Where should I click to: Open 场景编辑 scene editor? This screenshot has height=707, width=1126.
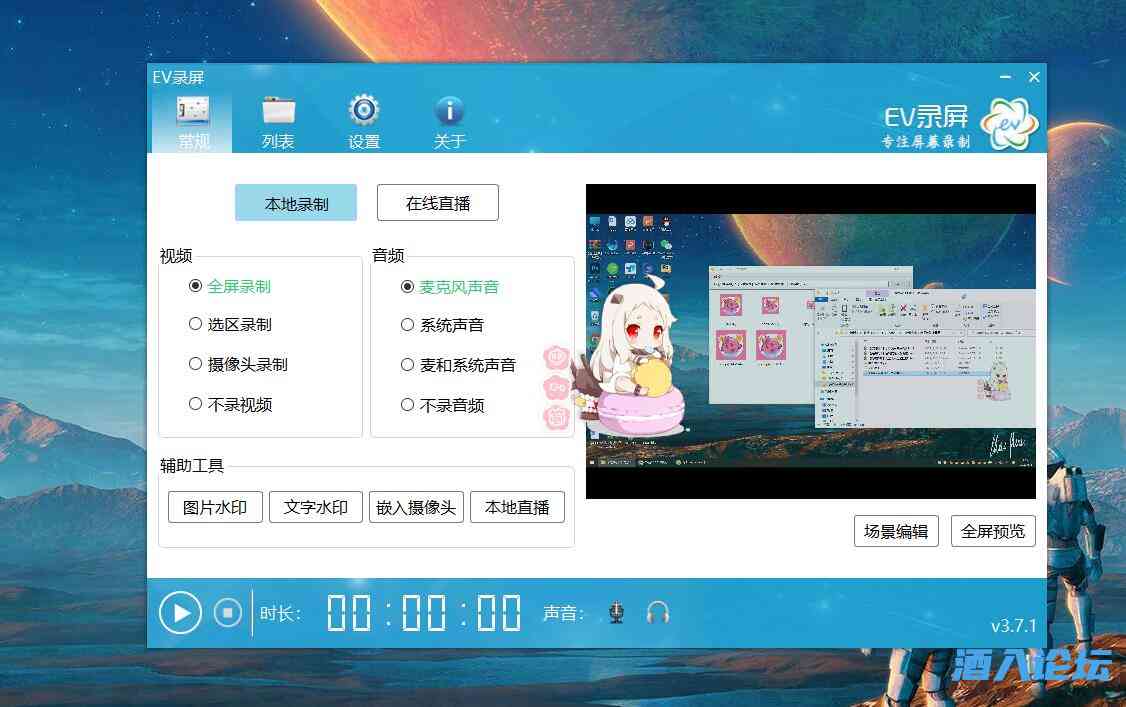click(896, 531)
